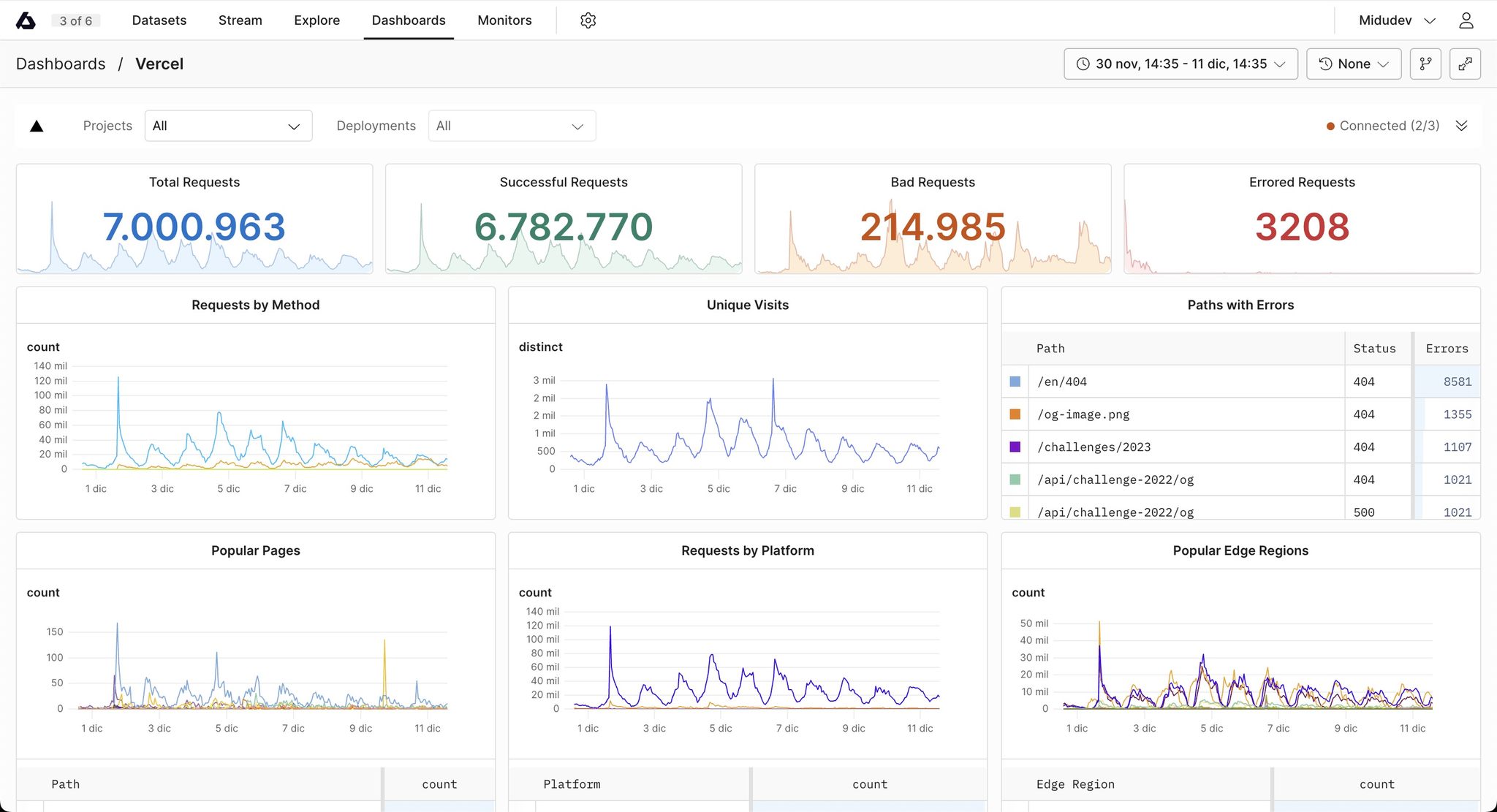The height and width of the screenshot is (812, 1497).
Task: Click the compare history icon beside None
Action: (x=1325, y=64)
